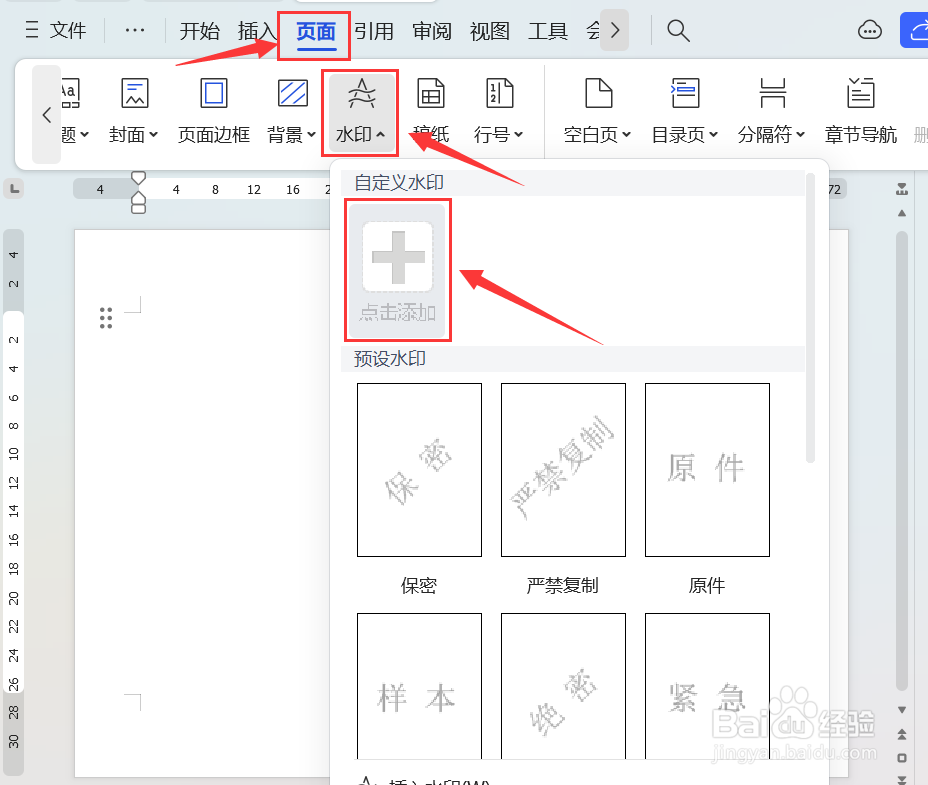
Task: Switch to the 视图 ribbon tab
Action: [489, 31]
